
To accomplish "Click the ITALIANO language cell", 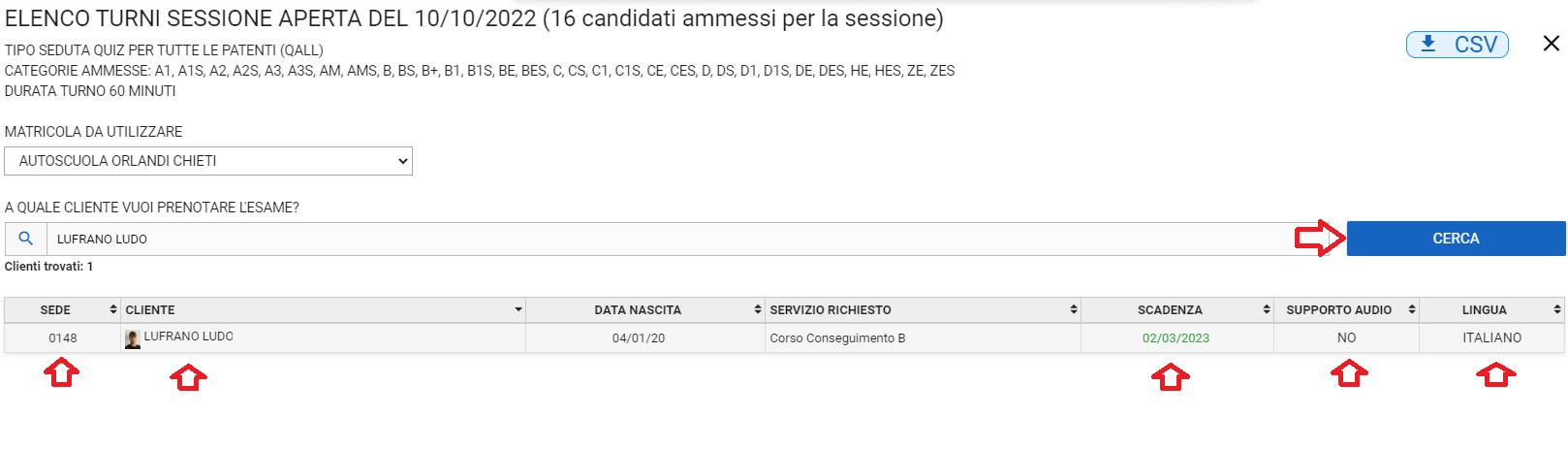I will coord(1491,337).
